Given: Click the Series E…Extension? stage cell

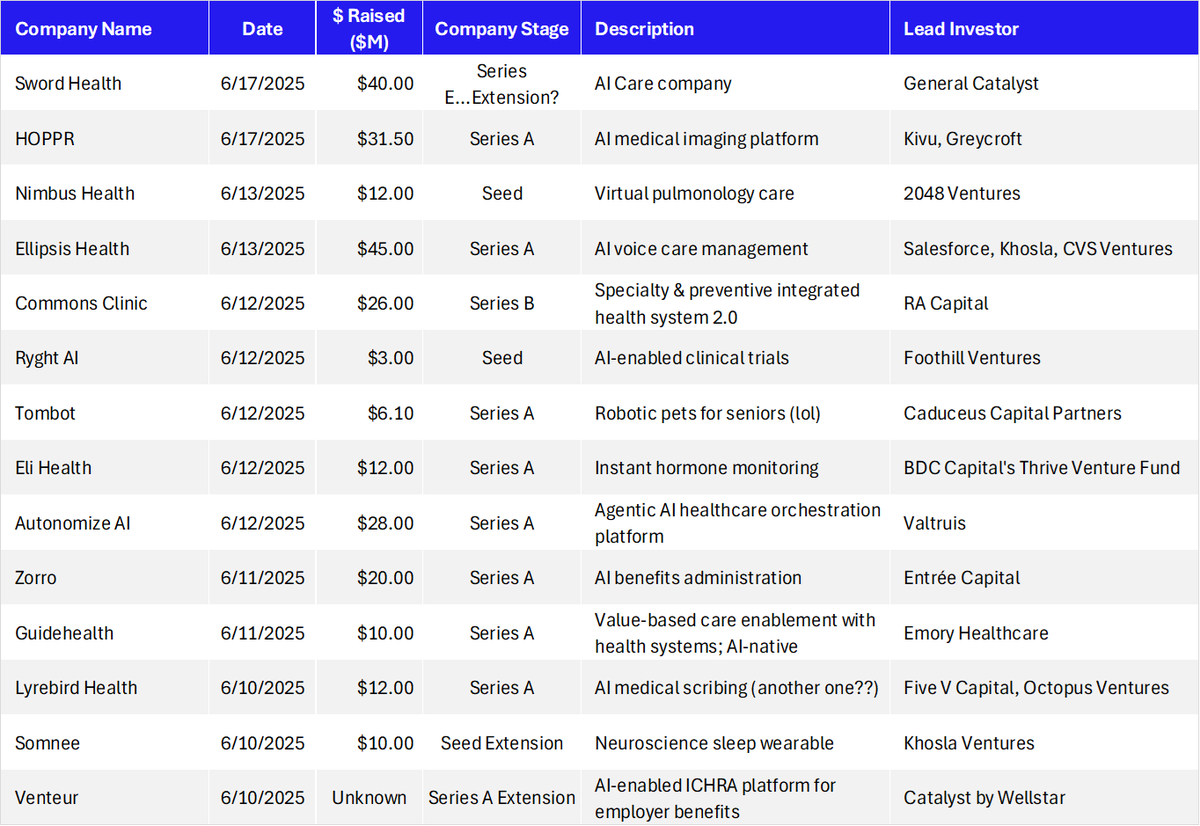Looking at the screenshot, I should pyautogui.click(x=502, y=83).
